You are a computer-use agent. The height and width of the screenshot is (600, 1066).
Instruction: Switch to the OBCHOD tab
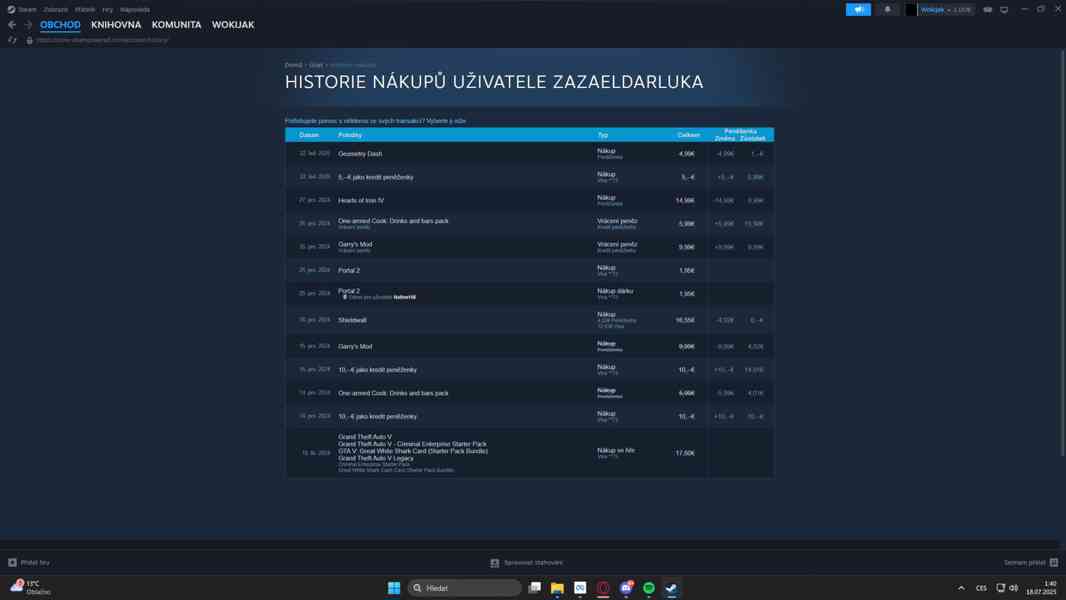tap(60, 24)
